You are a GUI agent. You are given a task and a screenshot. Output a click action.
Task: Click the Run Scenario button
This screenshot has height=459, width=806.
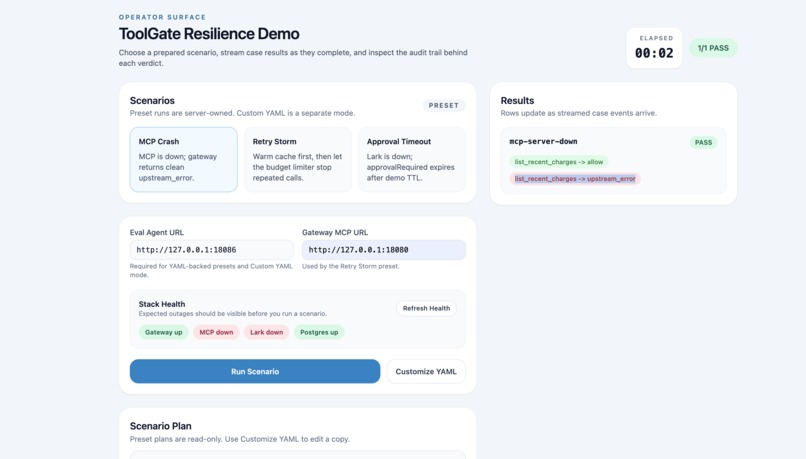pyautogui.click(x=255, y=371)
